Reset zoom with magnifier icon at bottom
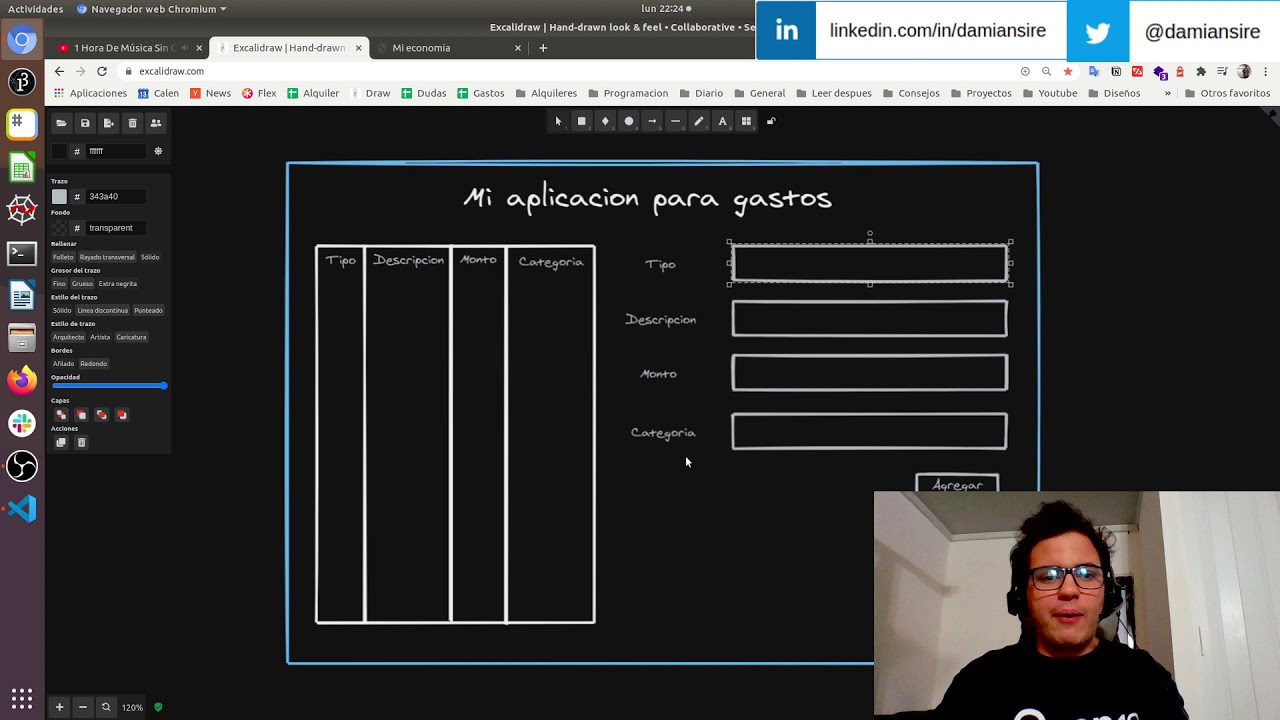The width and height of the screenshot is (1280, 720). point(106,707)
